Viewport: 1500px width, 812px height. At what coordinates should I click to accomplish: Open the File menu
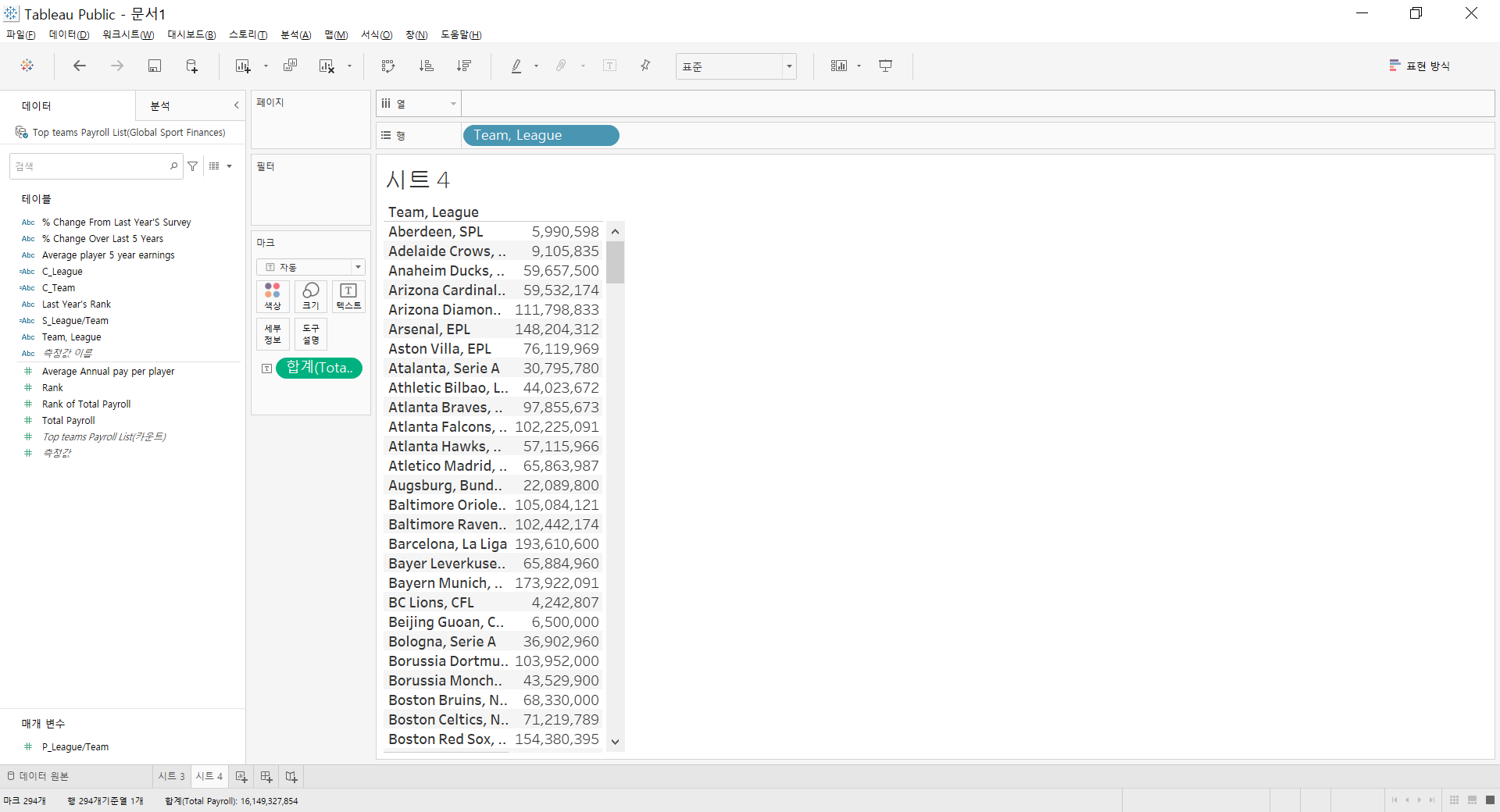click(x=20, y=35)
